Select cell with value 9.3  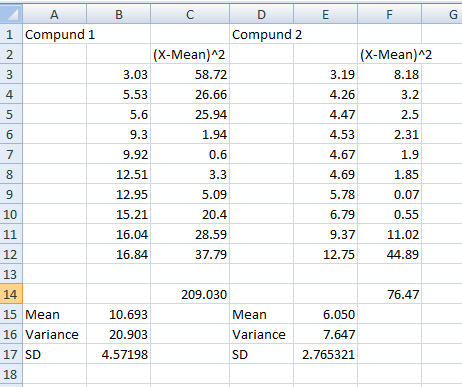118,134
